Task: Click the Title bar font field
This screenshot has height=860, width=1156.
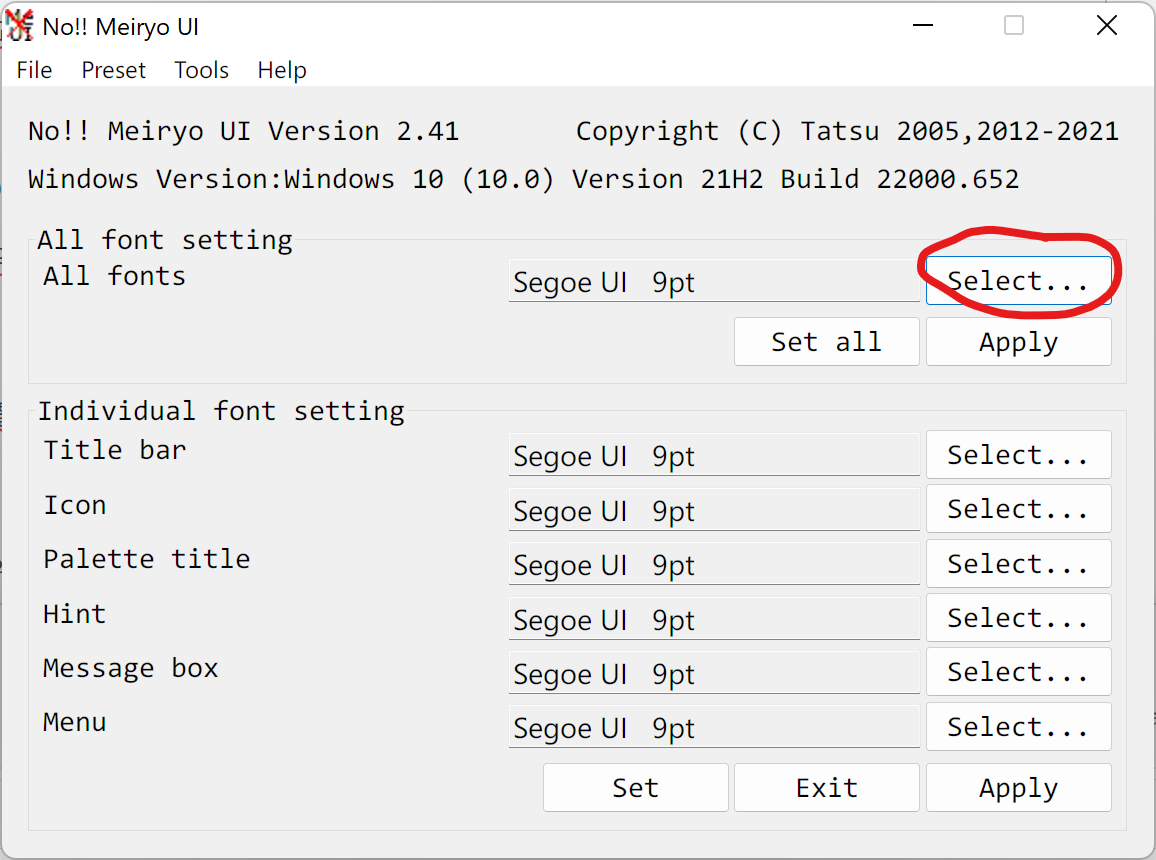Action: (714, 455)
